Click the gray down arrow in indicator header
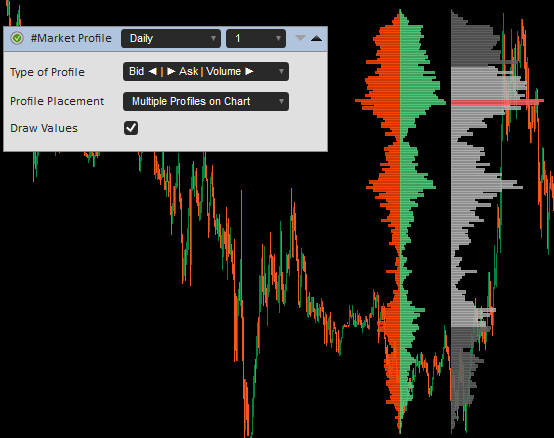This screenshot has width=554, height=438. point(300,38)
